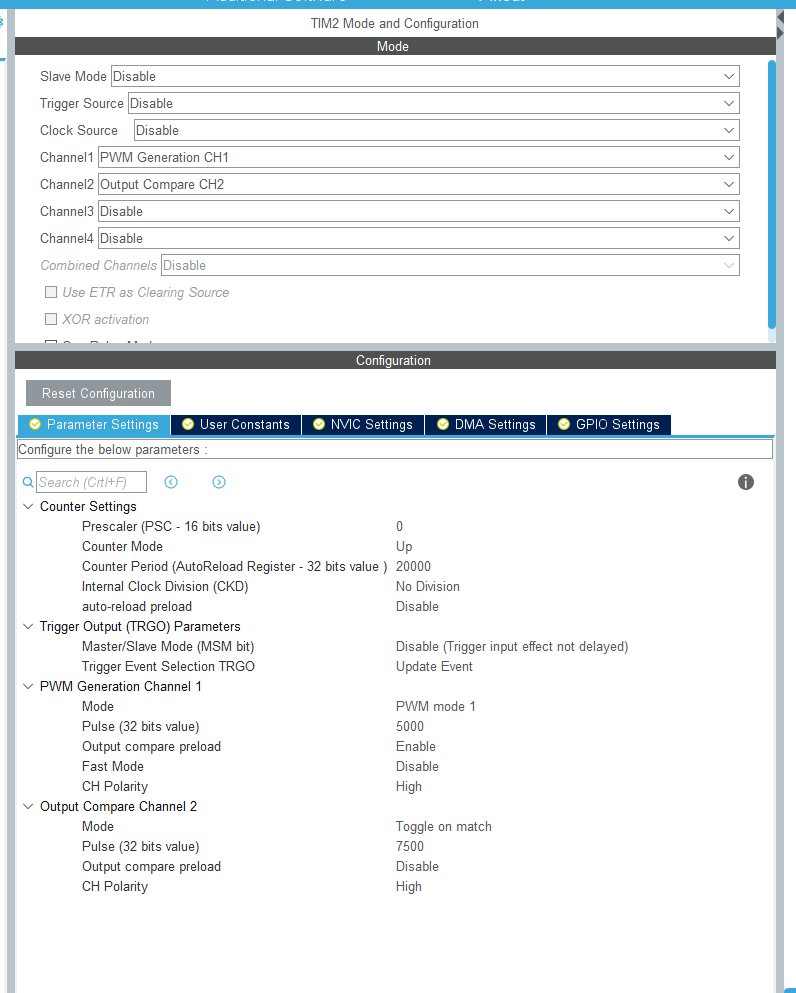The image size is (796, 993).
Task: Click the collapse arrow at the panel's top-right edge
Action: click(780, 18)
